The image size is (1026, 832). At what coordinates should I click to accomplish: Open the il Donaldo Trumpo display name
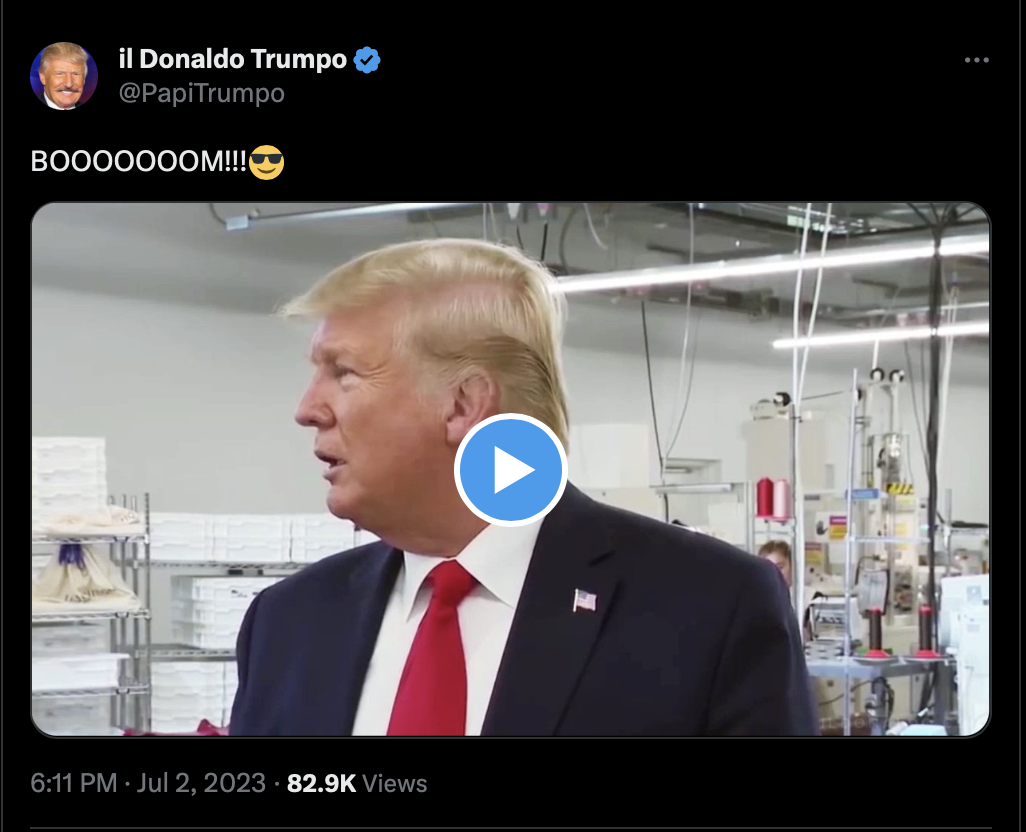(x=232, y=60)
